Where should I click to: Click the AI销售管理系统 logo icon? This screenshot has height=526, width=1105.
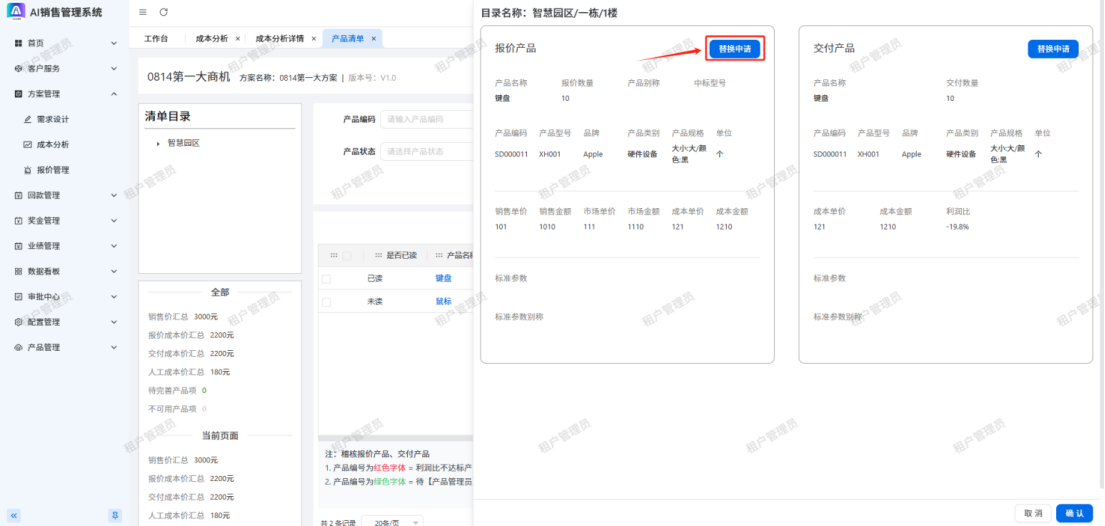16,11
